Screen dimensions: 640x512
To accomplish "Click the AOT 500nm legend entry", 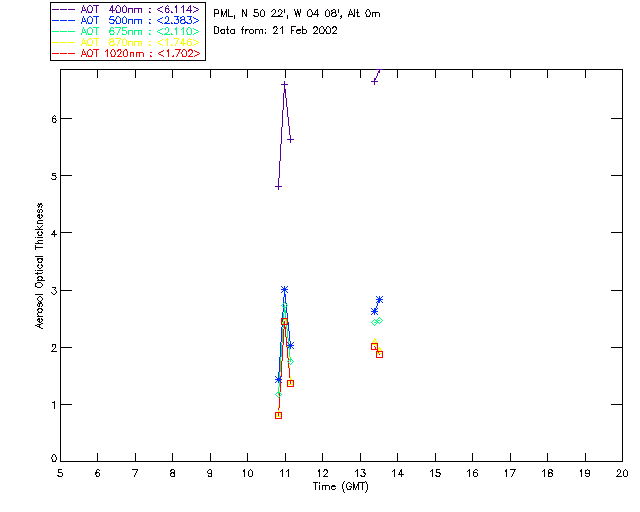I will pos(126,20).
